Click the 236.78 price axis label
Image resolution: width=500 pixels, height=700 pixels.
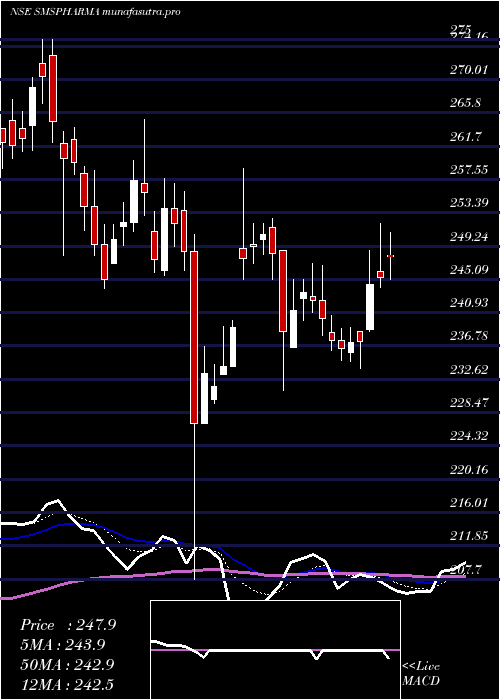(x=469, y=336)
